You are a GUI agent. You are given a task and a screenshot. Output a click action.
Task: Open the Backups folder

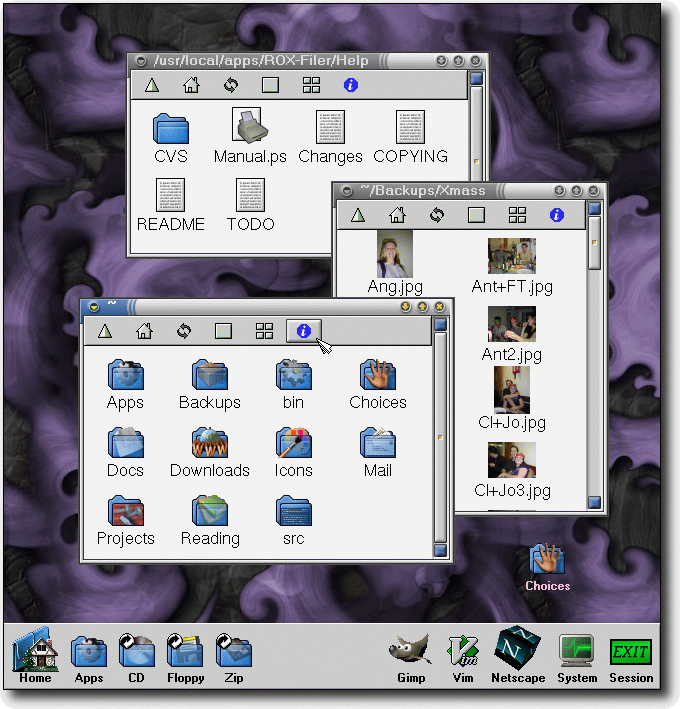(x=210, y=384)
